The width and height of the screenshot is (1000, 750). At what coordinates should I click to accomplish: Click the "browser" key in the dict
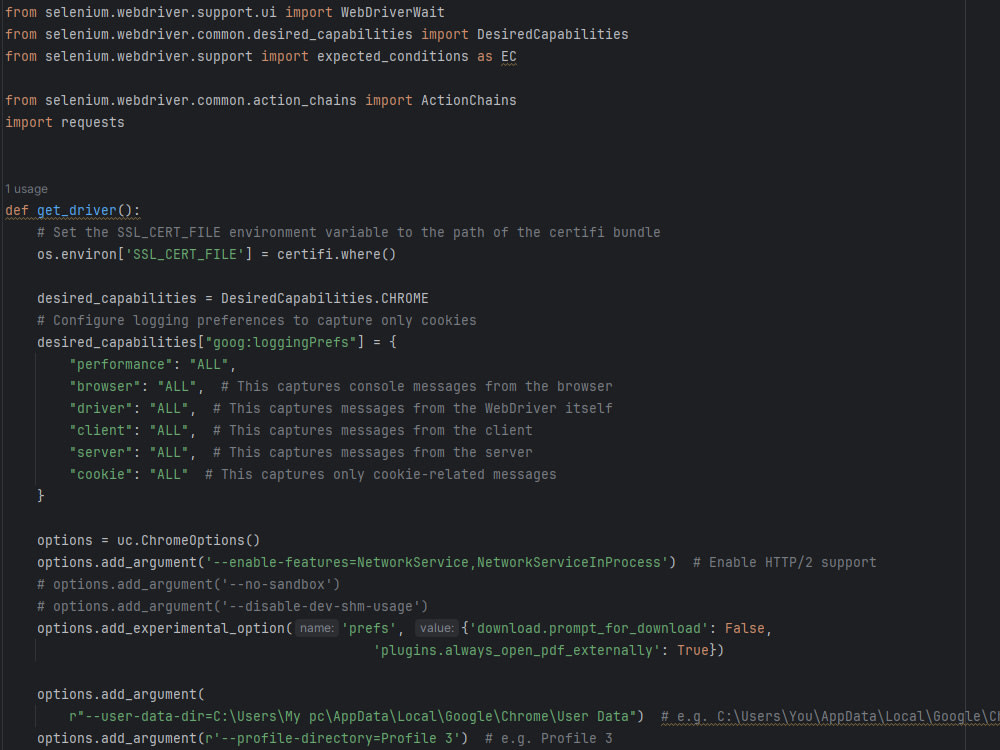(x=105, y=386)
